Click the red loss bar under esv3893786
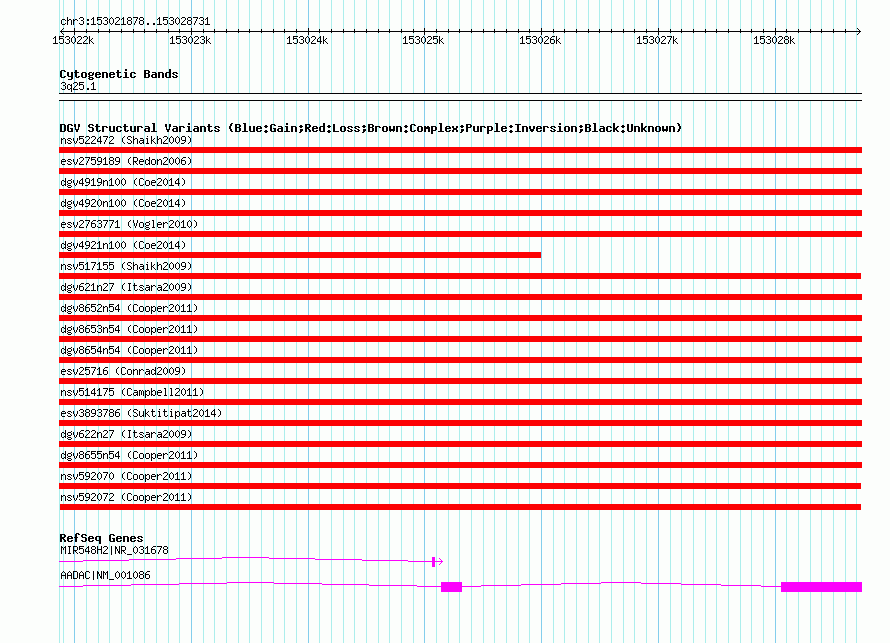 click(x=460, y=423)
